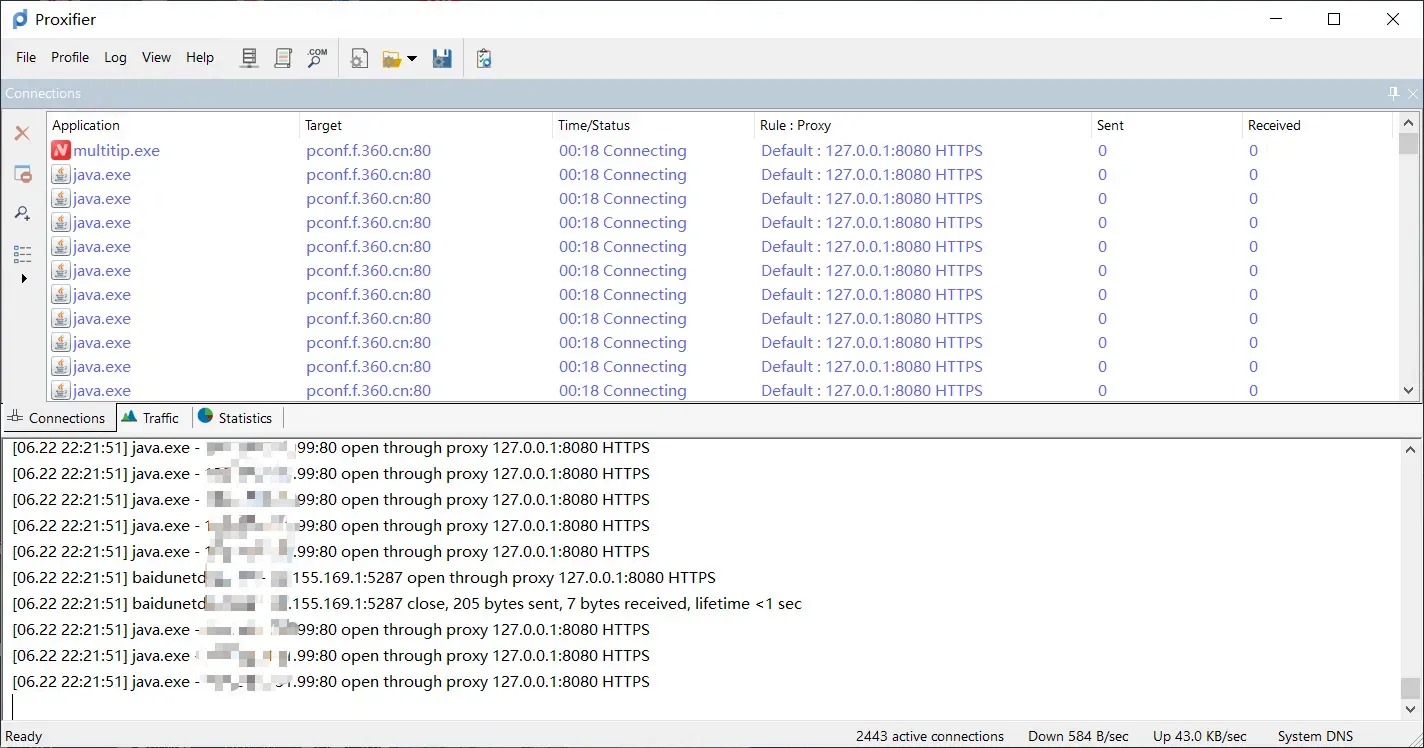
Task: Open the Proxification Rules icon
Action: coord(283,58)
